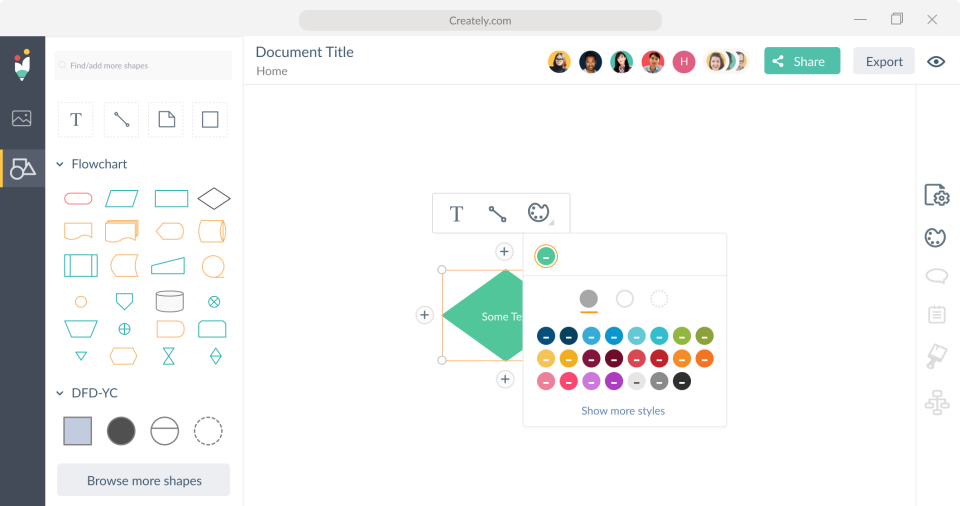Viewport: 960px width, 506px height.
Task: Click the Creately.com address bar
Action: (x=480, y=20)
